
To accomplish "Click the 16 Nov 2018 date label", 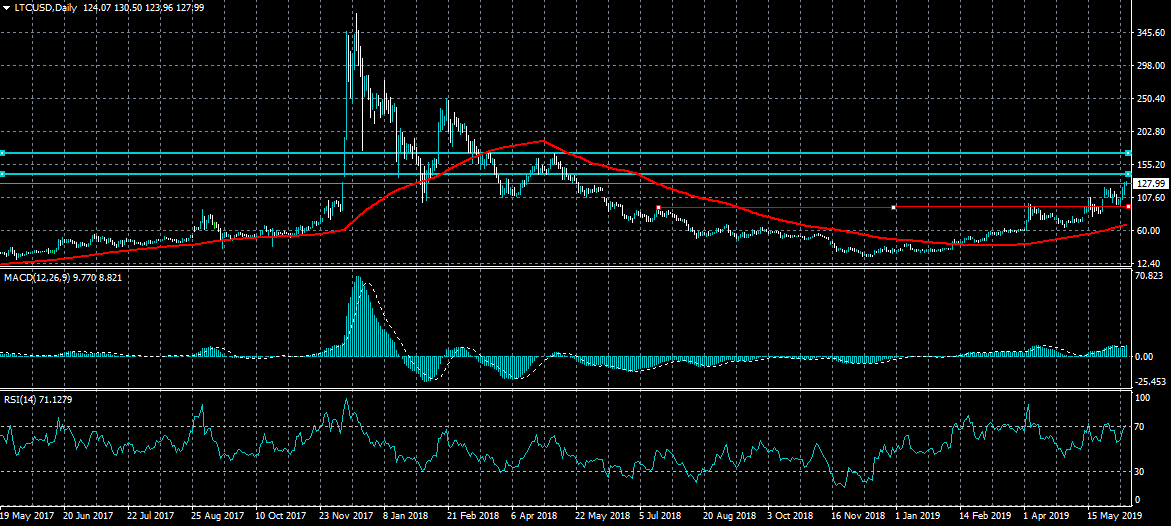I will (x=858, y=516).
